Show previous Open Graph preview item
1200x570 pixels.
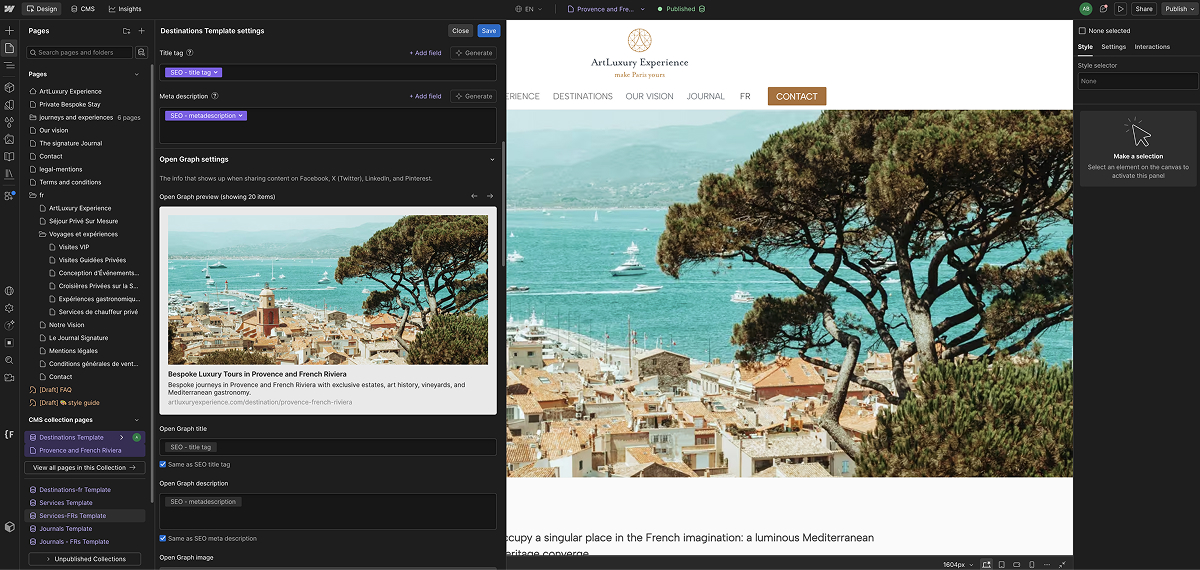(475, 196)
